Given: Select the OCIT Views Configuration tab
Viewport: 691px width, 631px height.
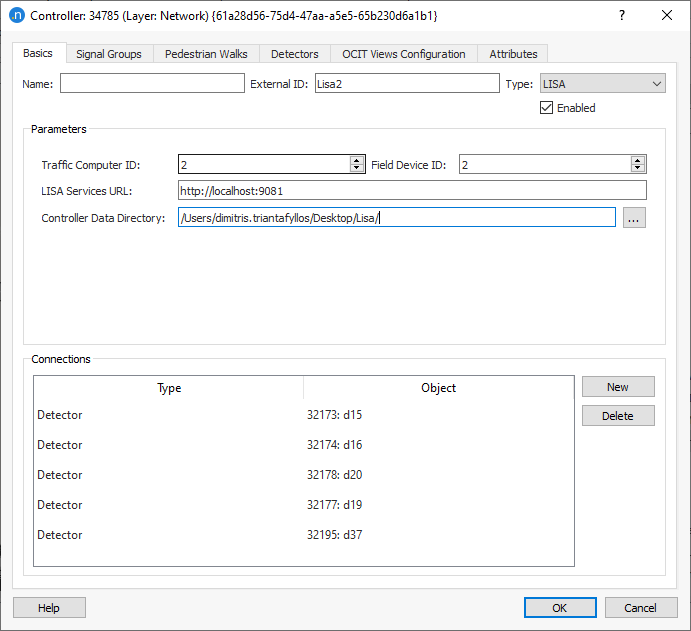Looking at the screenshot, I should tap(403, 54).
